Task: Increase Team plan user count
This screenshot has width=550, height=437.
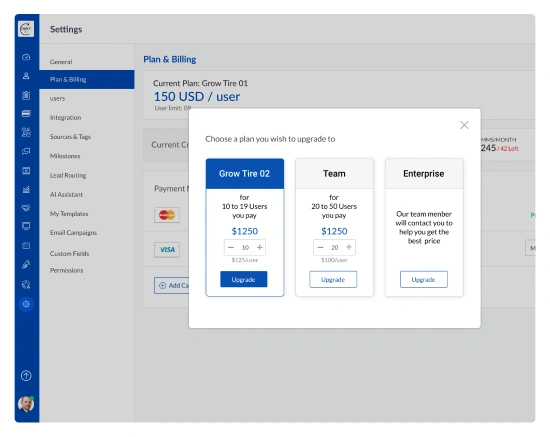Action: click(349, 247)
